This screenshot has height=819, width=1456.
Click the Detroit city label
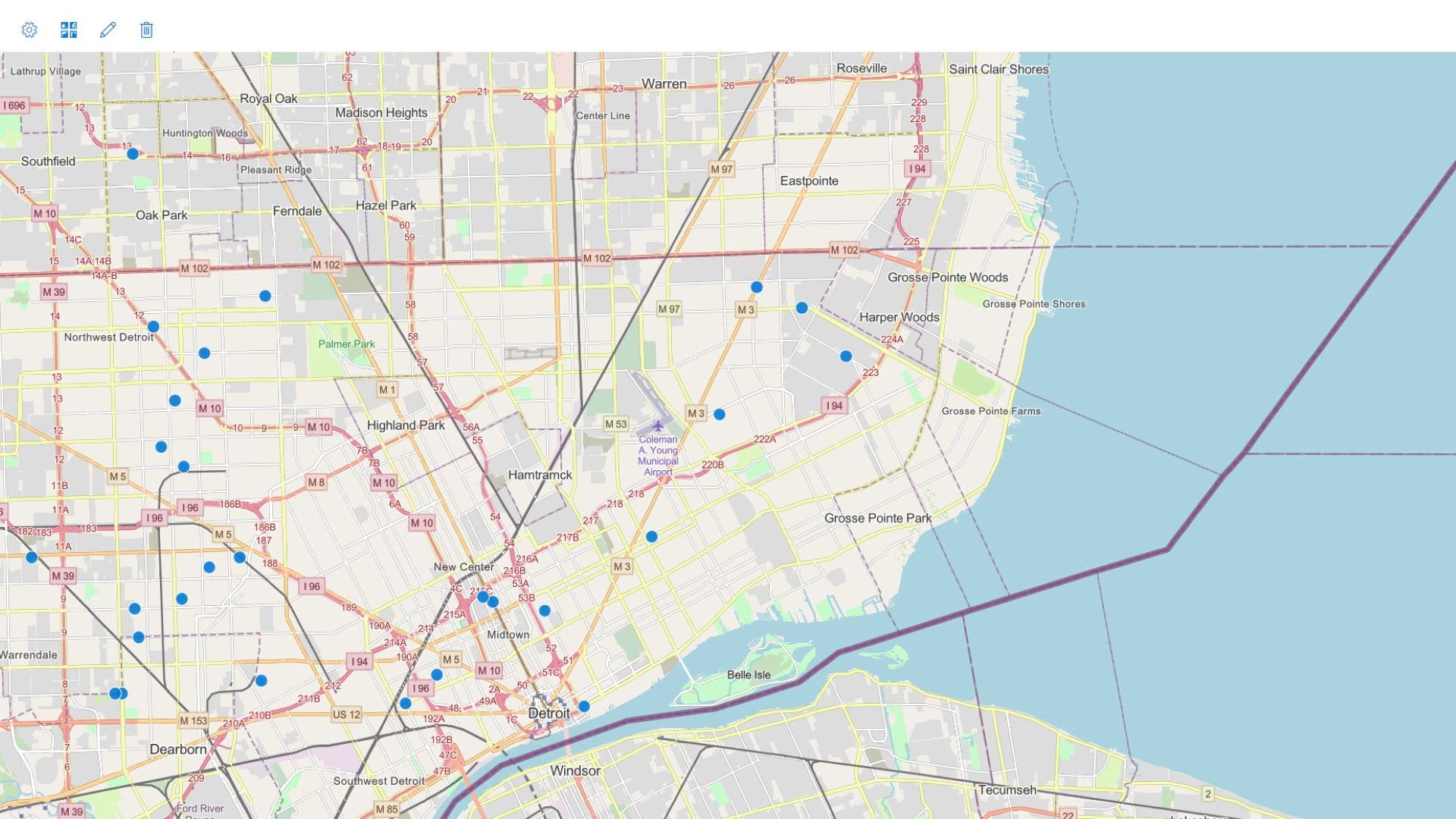point(549,714)
